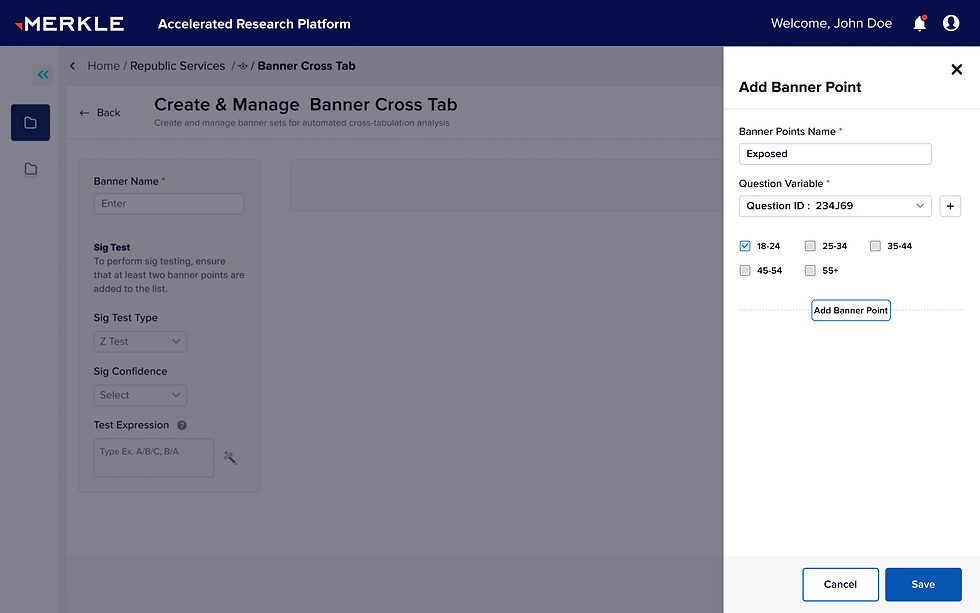Viewport: 980px width, 613px height.
Task: Collapse the sidebar with the double-chevron icon
Action: 42,74
